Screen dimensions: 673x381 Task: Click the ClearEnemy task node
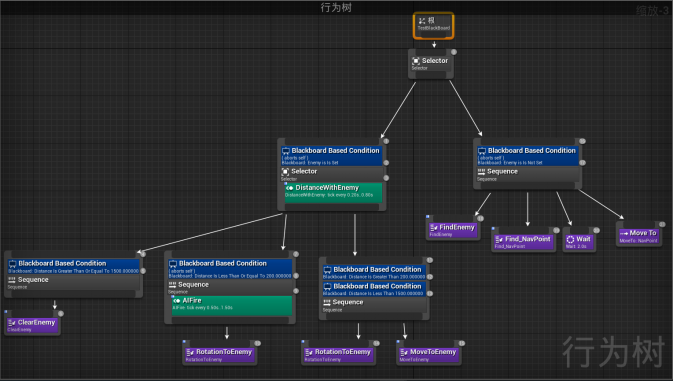point(32,325)
